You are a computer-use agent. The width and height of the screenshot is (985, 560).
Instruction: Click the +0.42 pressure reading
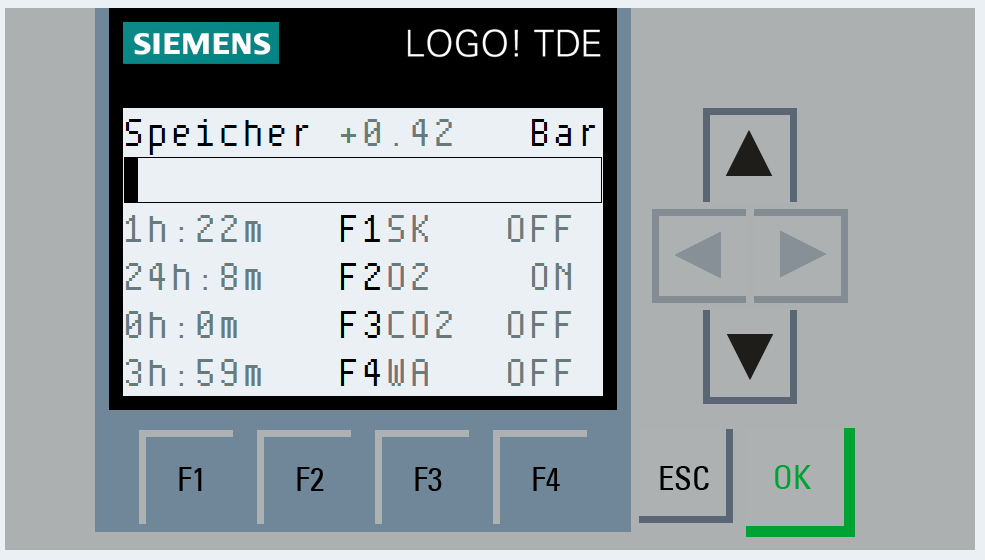pos(397,134)
